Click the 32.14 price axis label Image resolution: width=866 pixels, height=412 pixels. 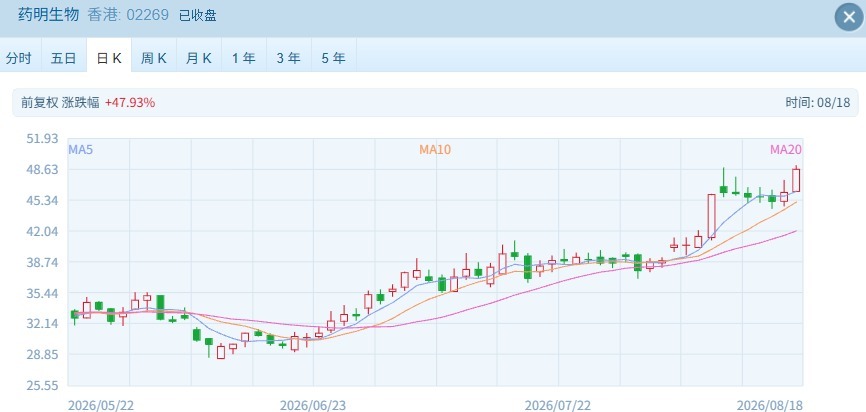[x=42, y=324]
